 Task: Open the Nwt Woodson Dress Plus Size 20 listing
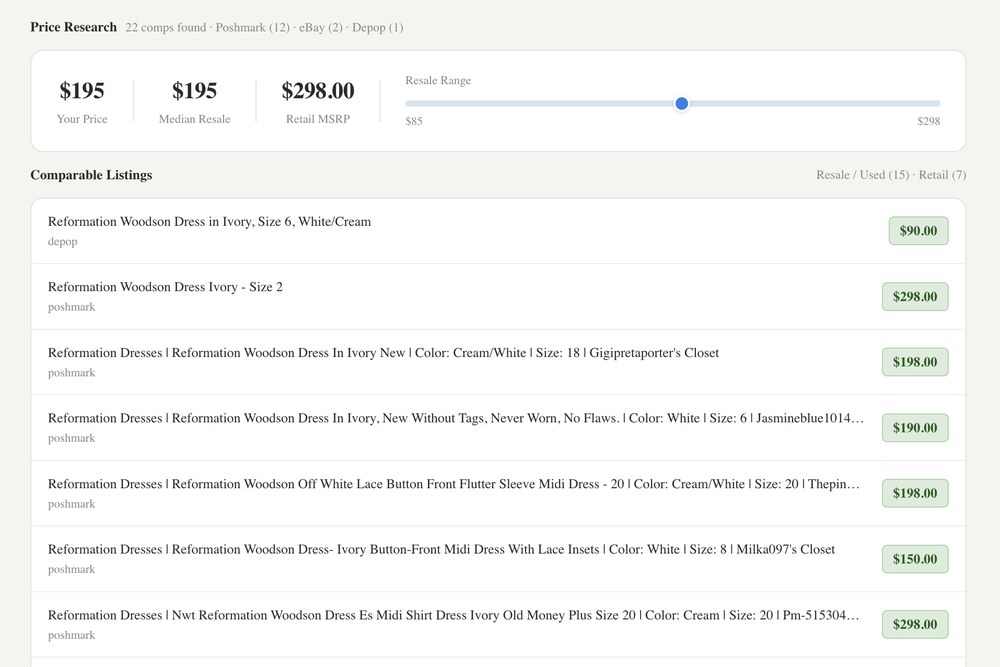tap(498, 625)
